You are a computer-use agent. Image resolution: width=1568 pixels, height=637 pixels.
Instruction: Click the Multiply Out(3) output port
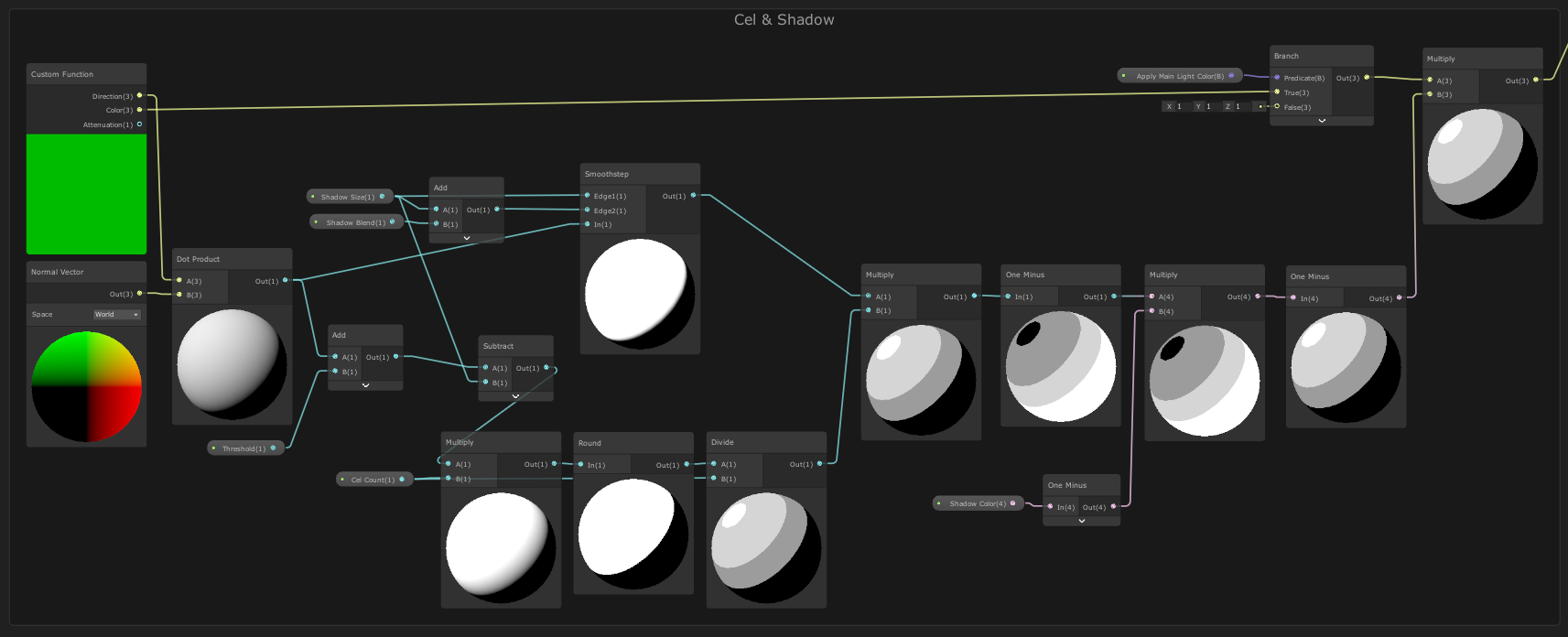[1536, 81]
